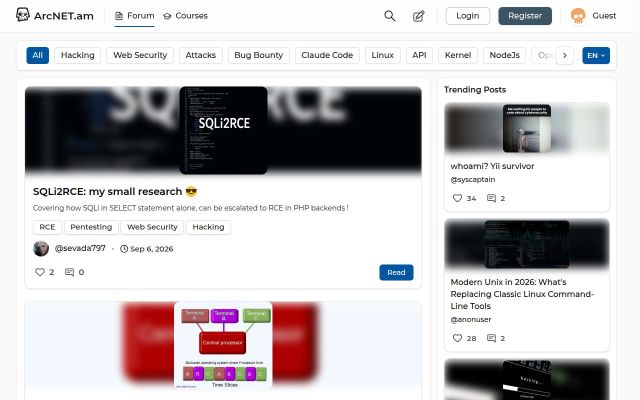Click the SQLi2RCE post banner image
Screen dimensions: 640x400
(x=223, y=131)
